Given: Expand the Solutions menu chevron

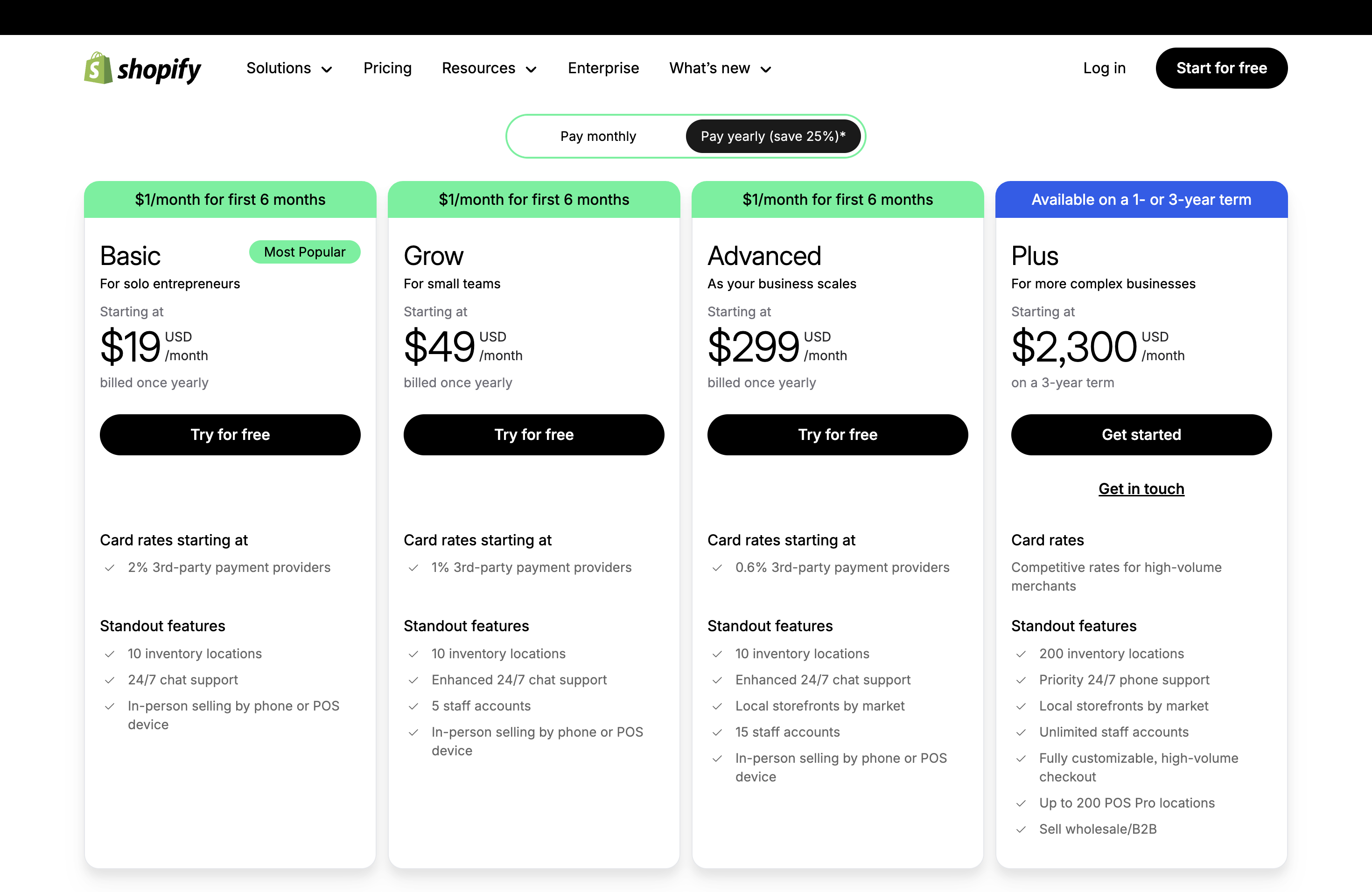Looking at the screenshot, I should 327,69.
